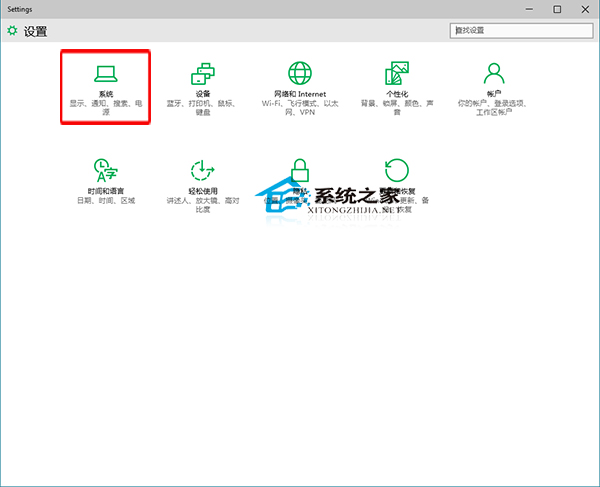
Task: Click the 轻松使用 (Ease of Access) icon
Action: [x=202, y=169]
